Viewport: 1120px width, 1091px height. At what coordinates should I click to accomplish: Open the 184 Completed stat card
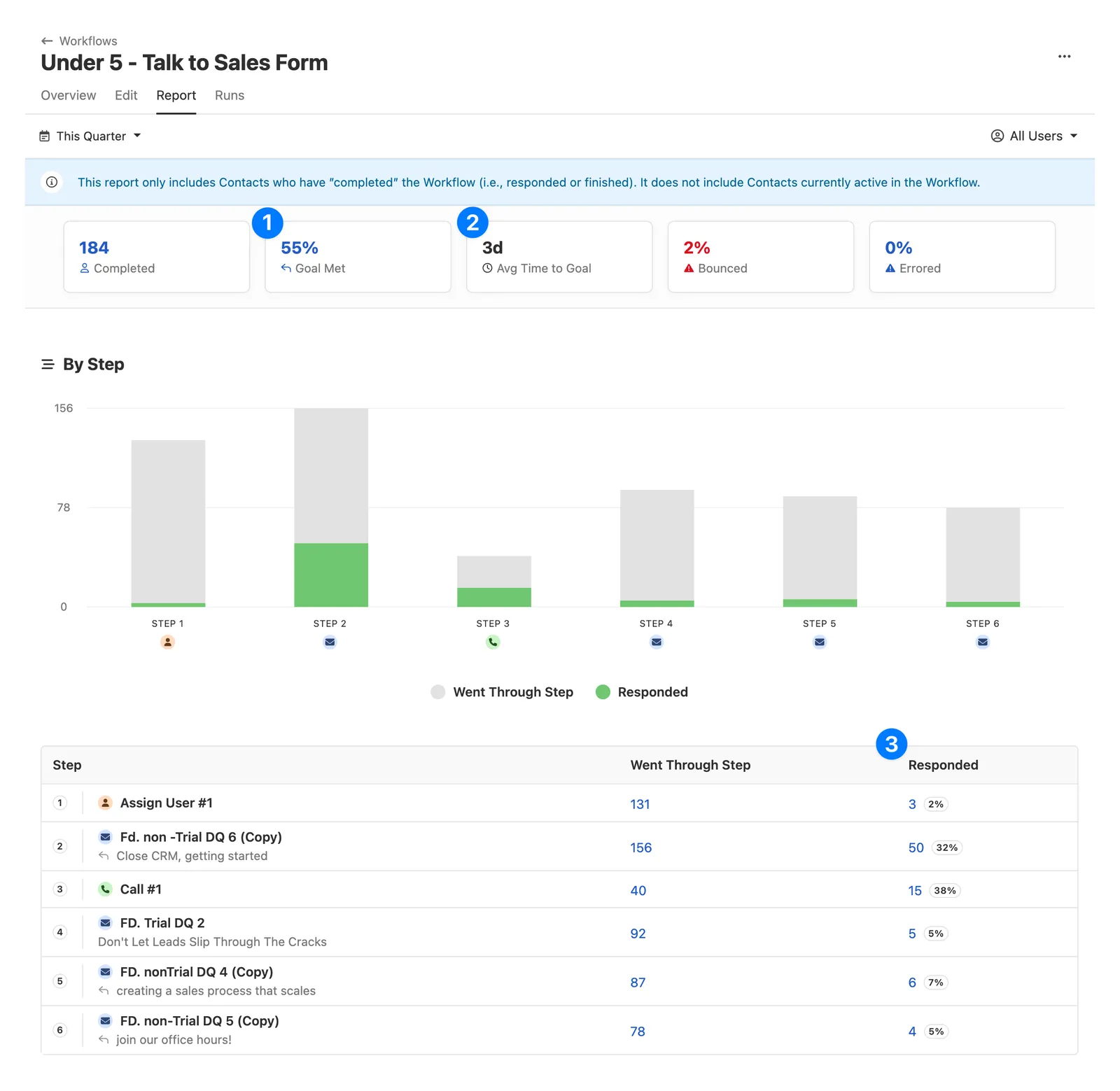pyautogui.click(x=156, y=257)
